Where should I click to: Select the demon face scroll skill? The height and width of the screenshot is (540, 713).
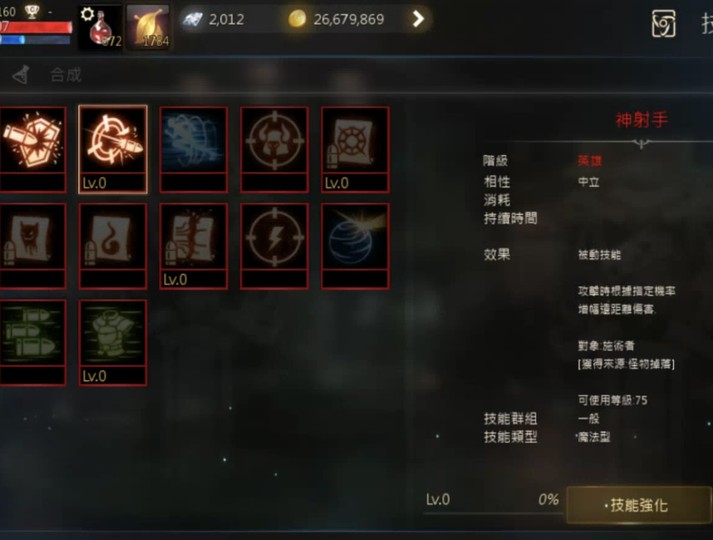click(x=32, y=246)
